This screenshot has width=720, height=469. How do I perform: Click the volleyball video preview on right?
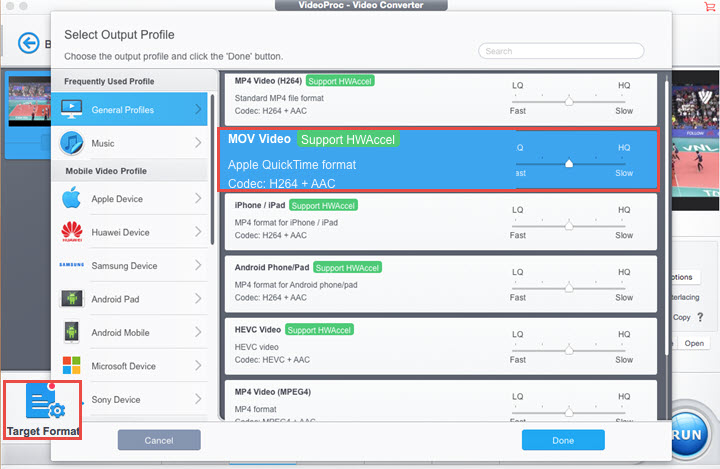[695, 140]
